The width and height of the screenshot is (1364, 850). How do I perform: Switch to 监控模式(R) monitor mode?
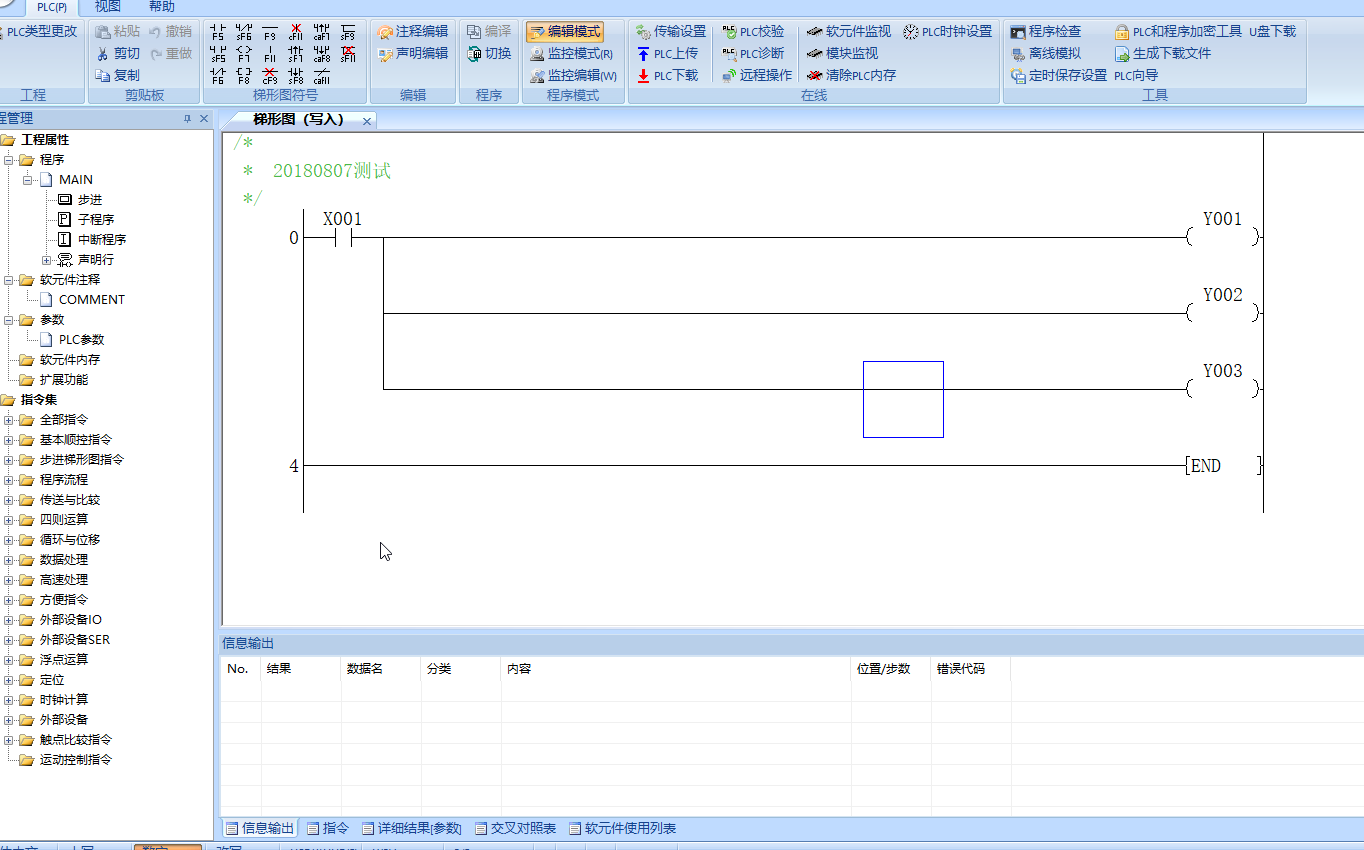point(571,53)
